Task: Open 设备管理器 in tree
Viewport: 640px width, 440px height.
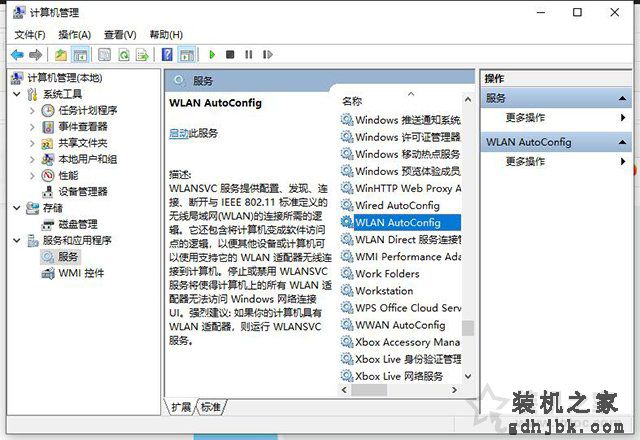Action: [x=83, y=191]
